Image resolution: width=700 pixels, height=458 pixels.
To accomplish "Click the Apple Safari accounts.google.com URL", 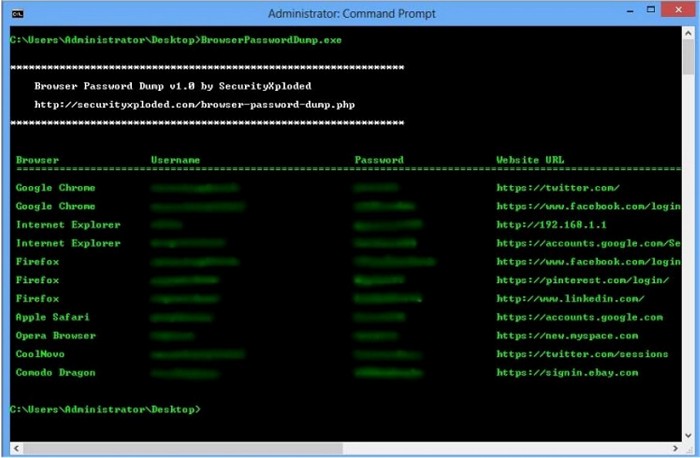I will click(x=579, y=317).
